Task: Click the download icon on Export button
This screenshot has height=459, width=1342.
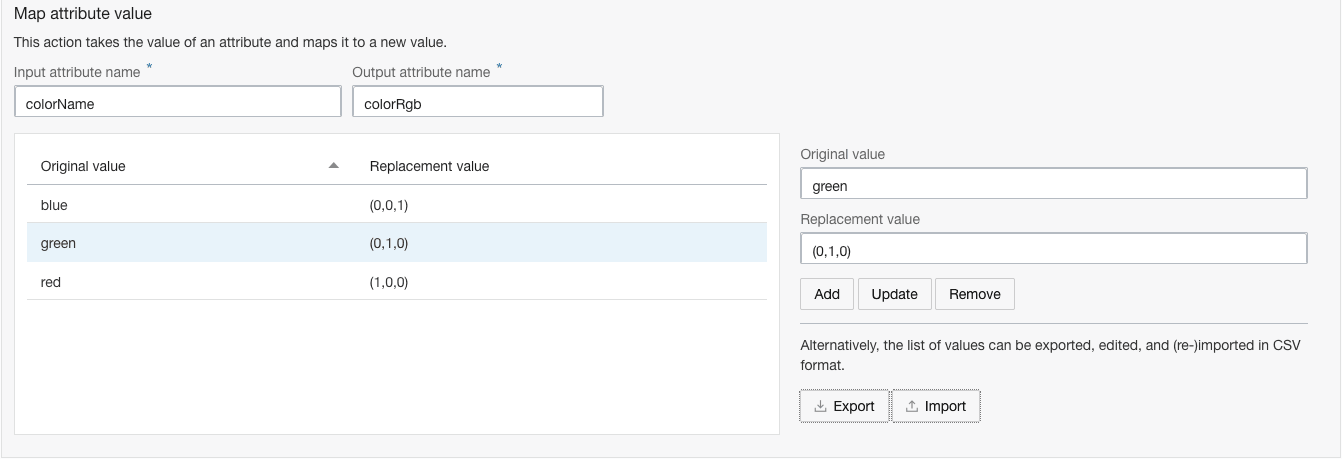Action: [820, 406]
